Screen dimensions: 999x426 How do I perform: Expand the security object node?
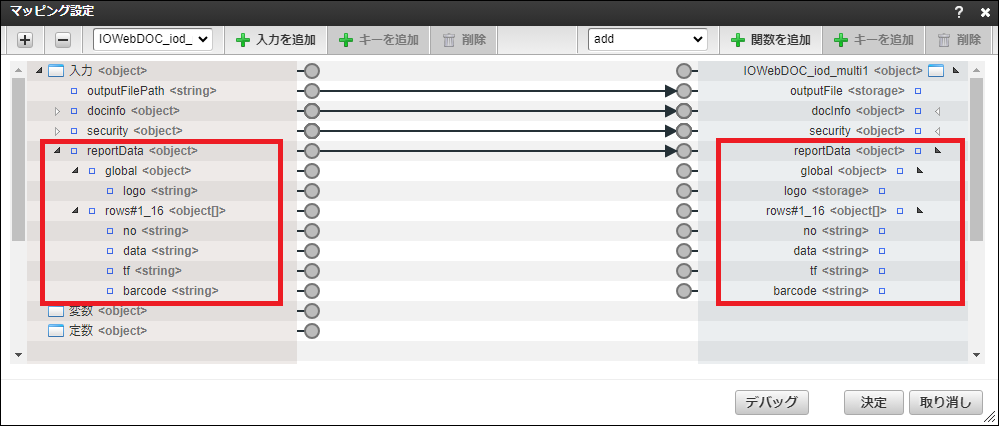57,131
